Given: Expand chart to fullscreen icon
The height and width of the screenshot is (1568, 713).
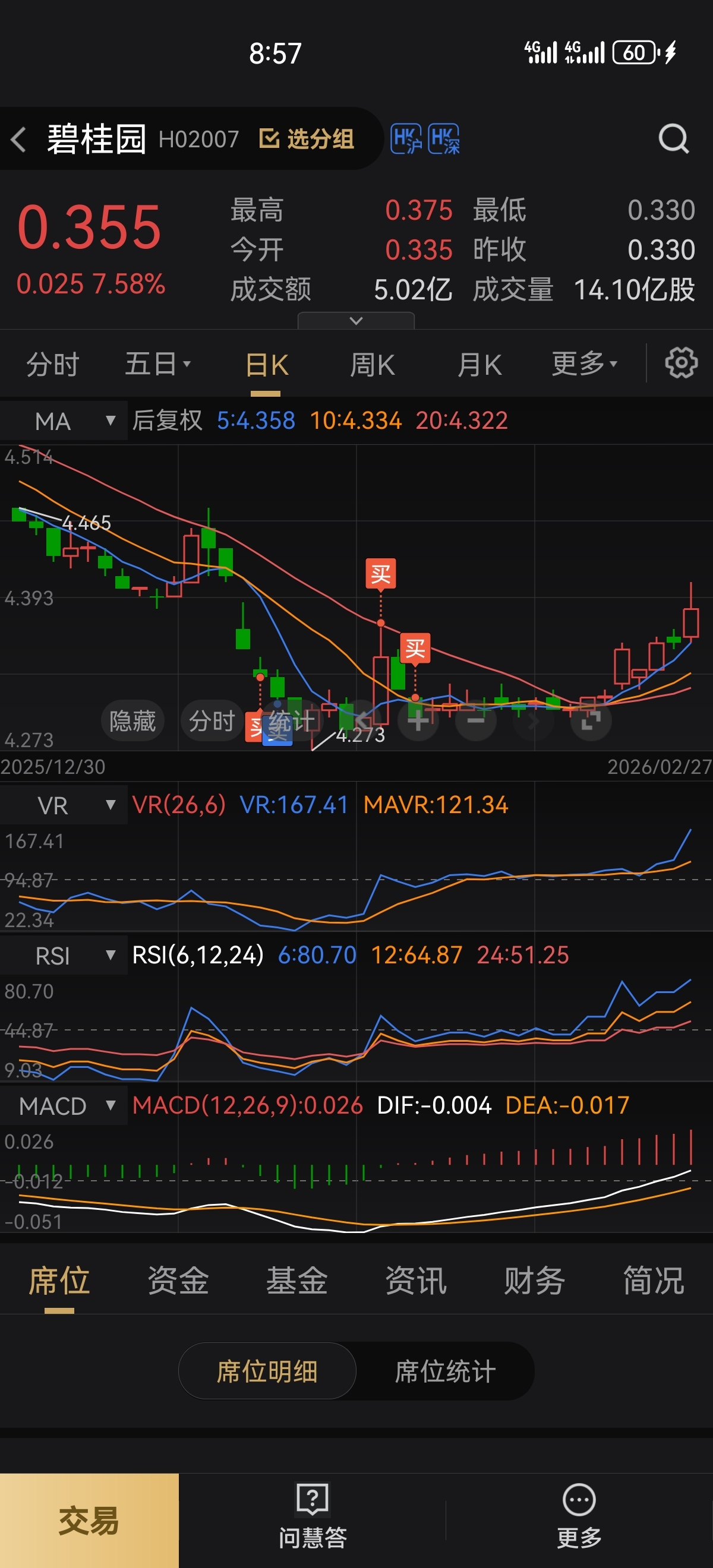Looking at the screenshot, I should point(591,720).
